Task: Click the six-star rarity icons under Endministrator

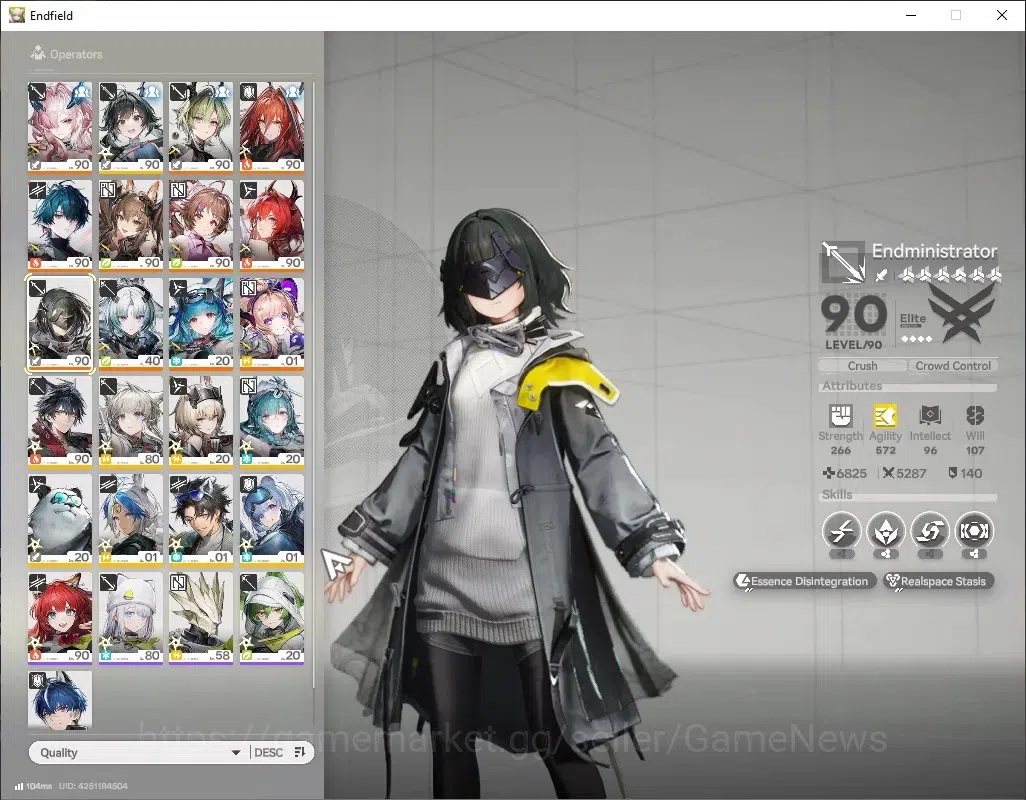Action: [949, 275]
